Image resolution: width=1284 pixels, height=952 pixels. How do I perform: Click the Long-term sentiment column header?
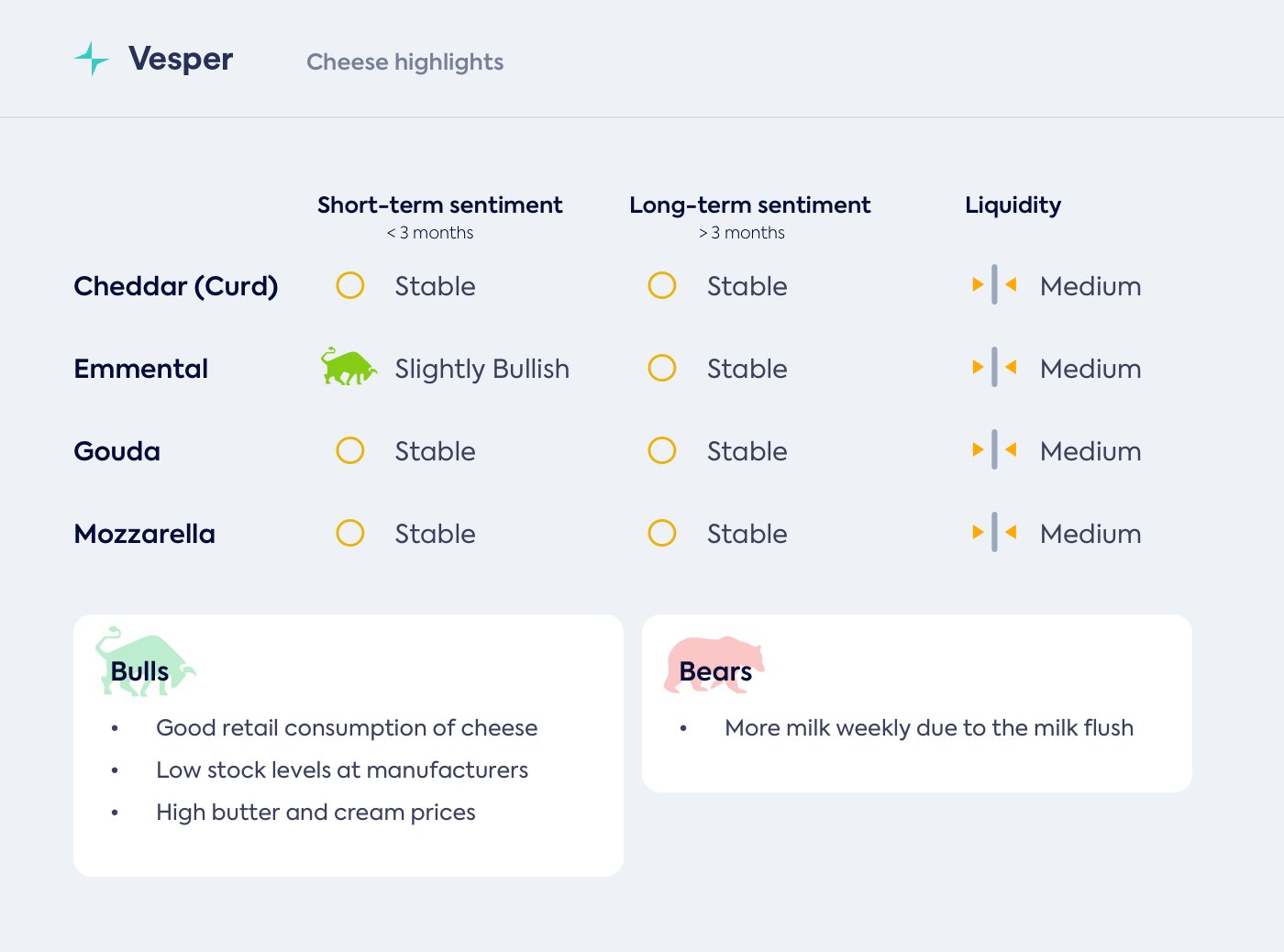point(749,205)
